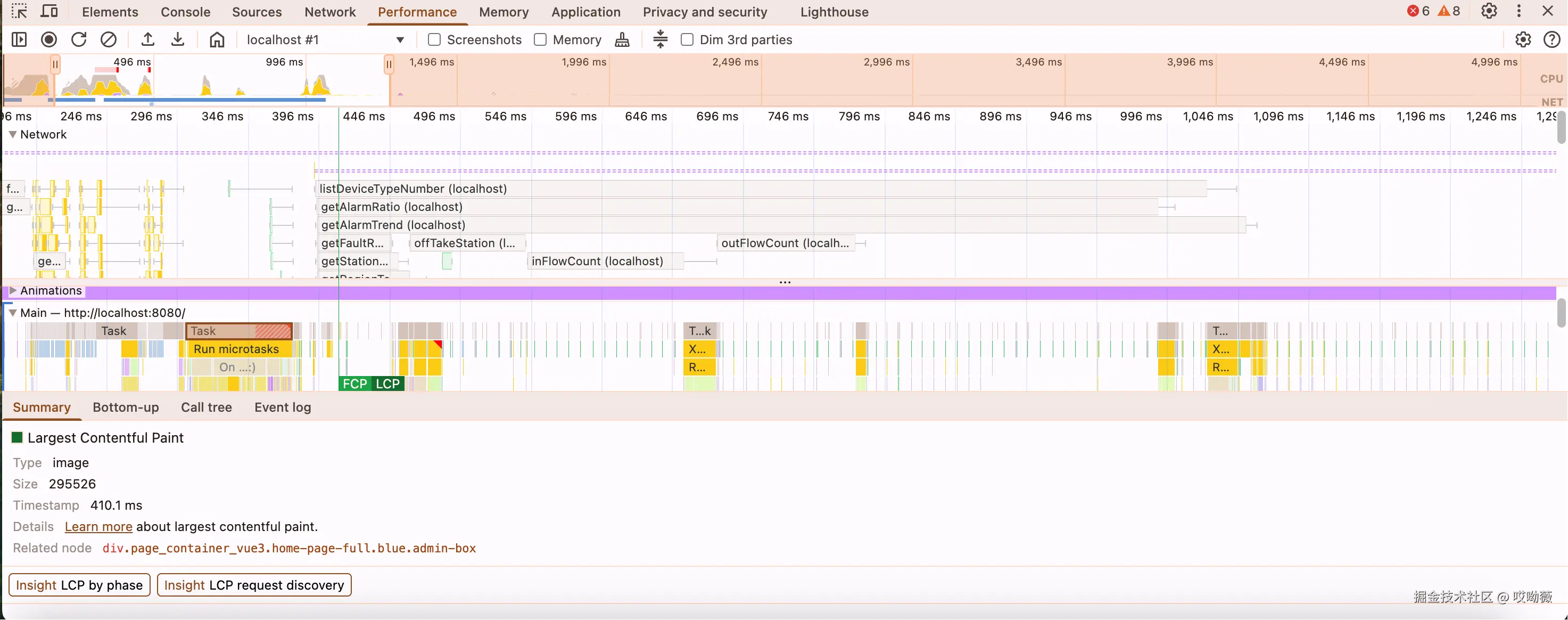Go to the performance landing page via home icon
This screenshot has height=620, width=1568.
pos(217,39)
